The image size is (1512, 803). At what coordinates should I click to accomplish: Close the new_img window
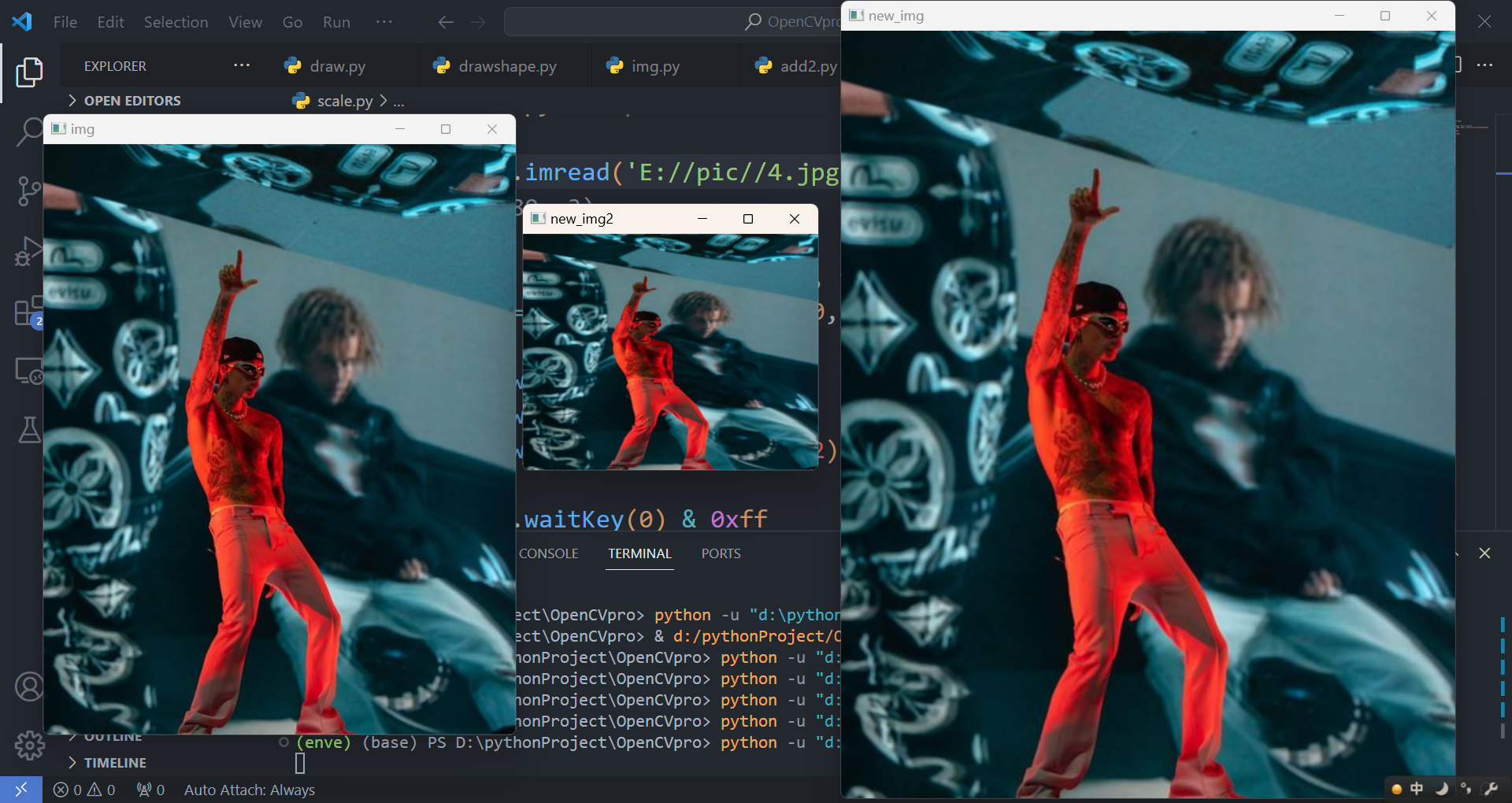(x=1432, y=16)
